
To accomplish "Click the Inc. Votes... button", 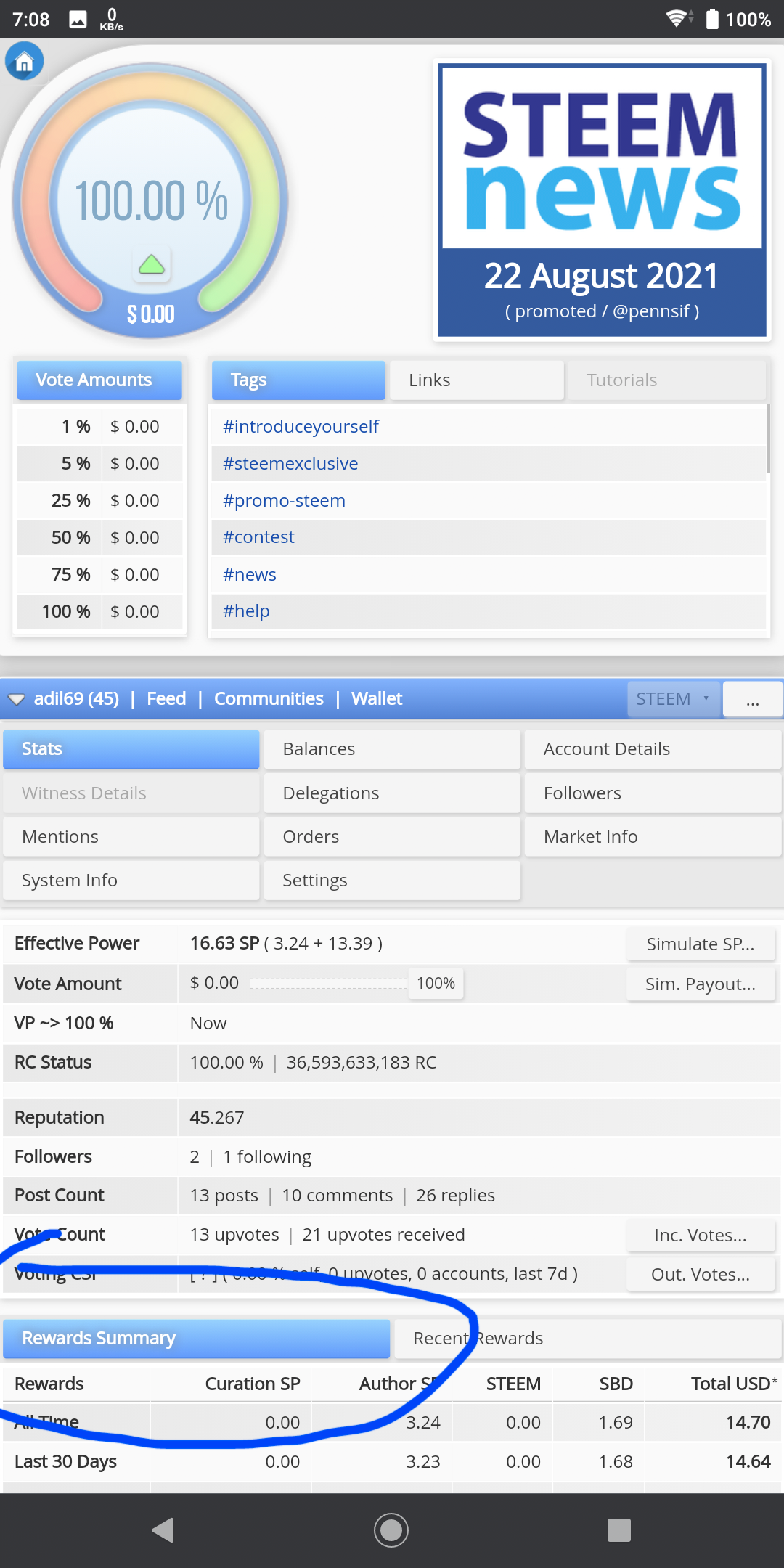I will [x=701, y=1235].
